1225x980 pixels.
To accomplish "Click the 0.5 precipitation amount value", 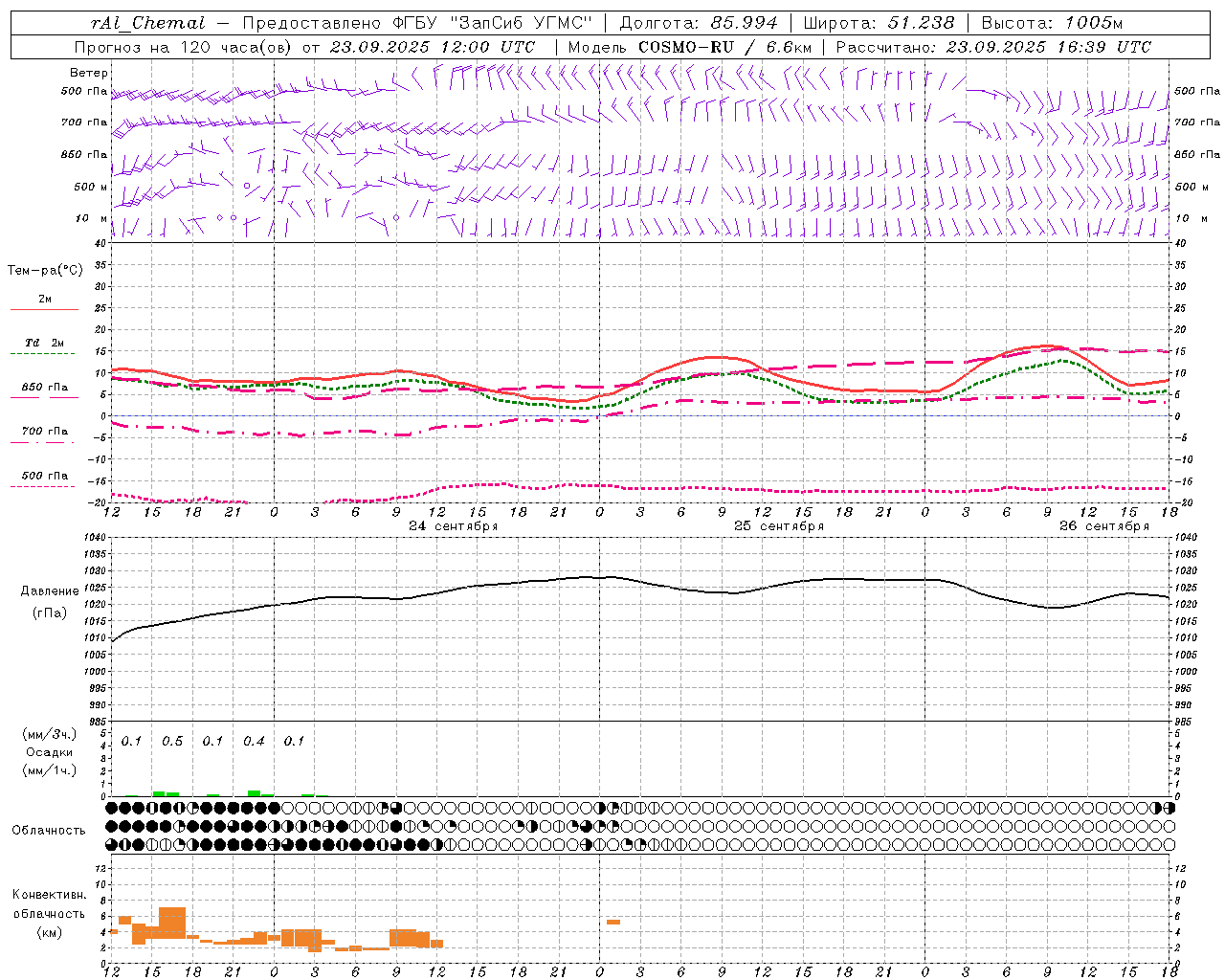I will coord(172,742).
